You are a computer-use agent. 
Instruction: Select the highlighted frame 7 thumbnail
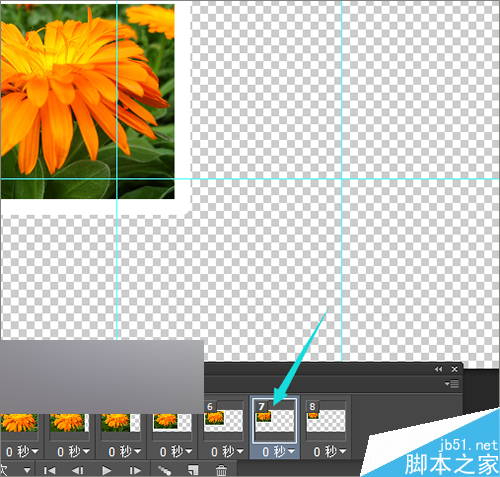coord(274,420)
